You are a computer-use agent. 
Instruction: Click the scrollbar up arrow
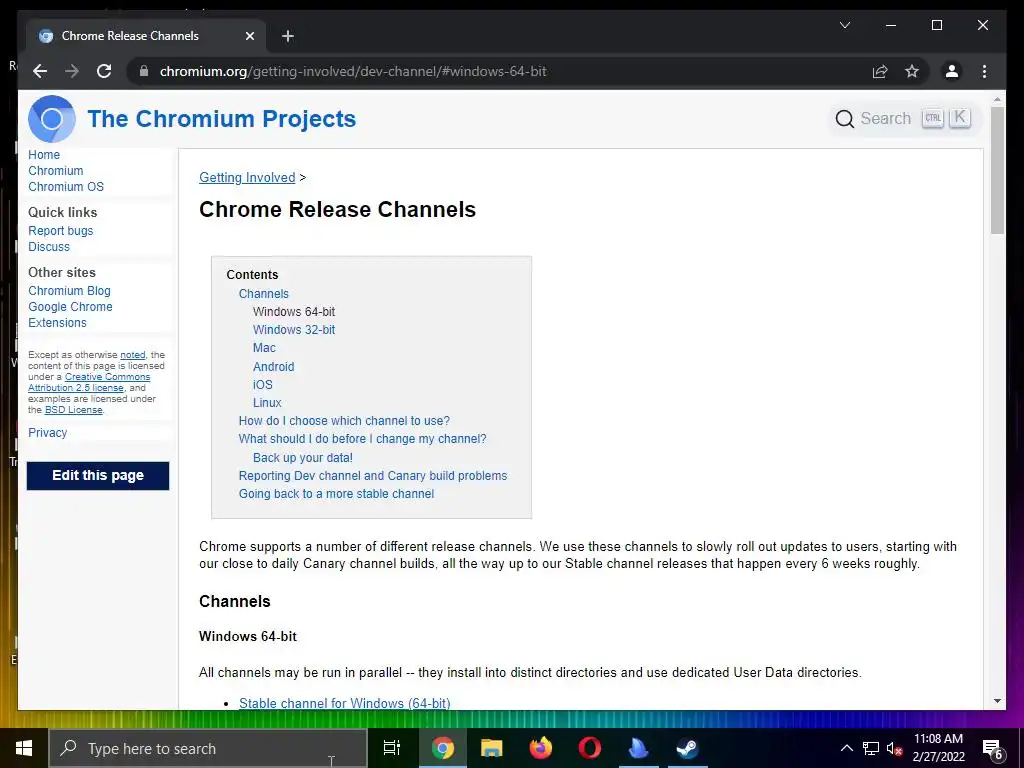coord(997,99)
